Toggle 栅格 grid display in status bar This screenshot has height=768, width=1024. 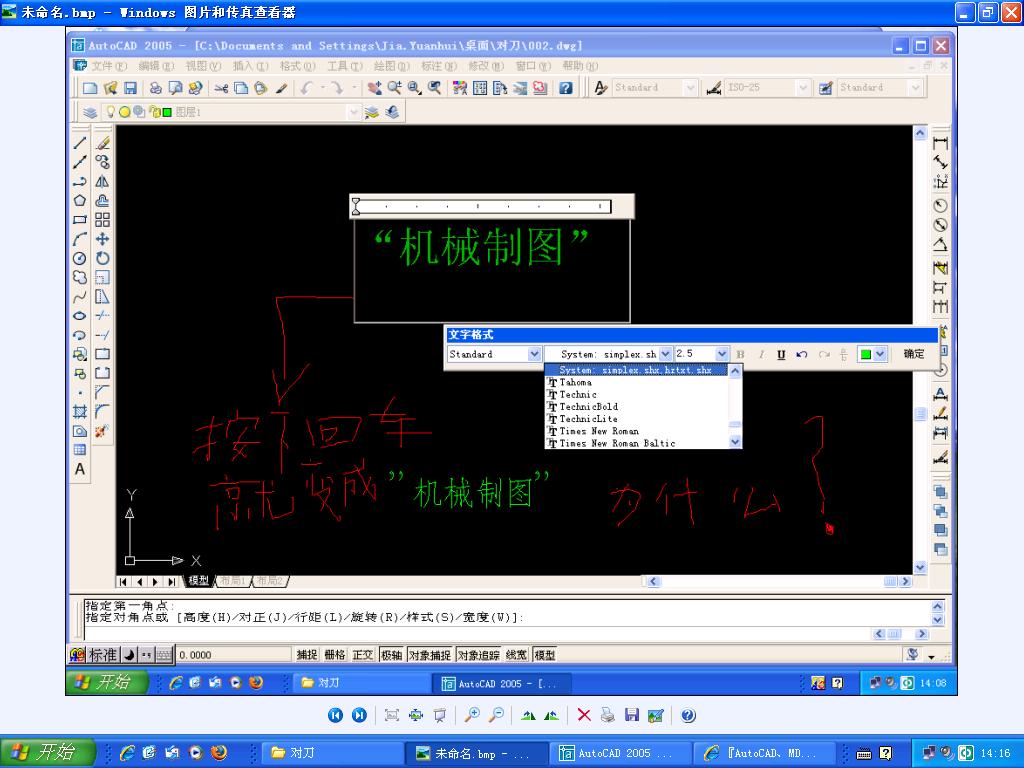pyautogui.click(x=335, y=655)
